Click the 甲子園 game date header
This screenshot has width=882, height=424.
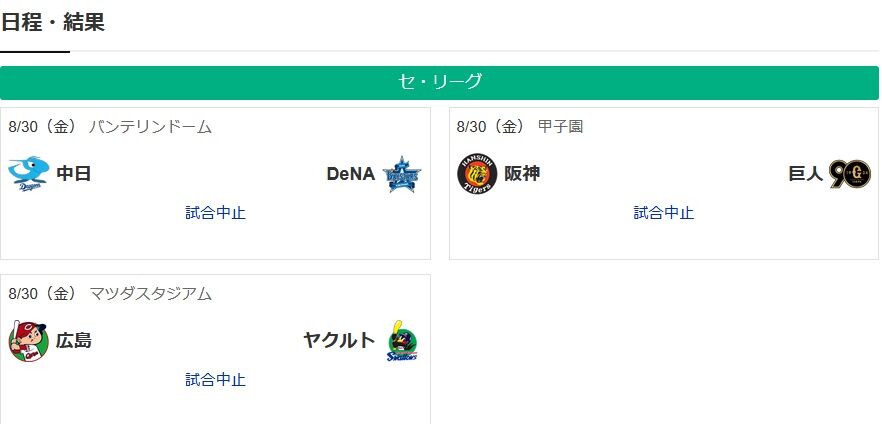tap(520, 127)
